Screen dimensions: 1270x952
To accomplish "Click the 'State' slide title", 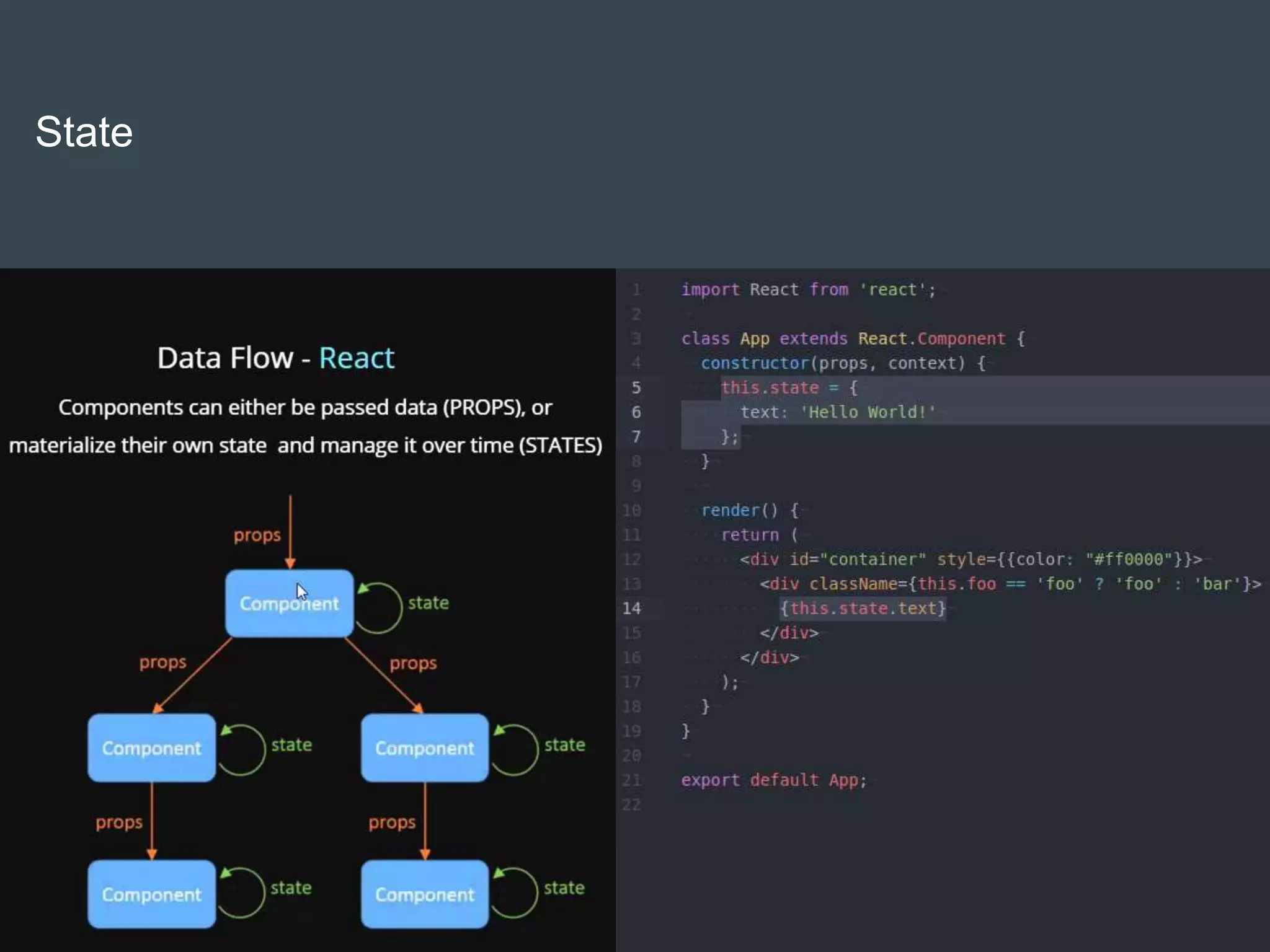I will 84,132.
